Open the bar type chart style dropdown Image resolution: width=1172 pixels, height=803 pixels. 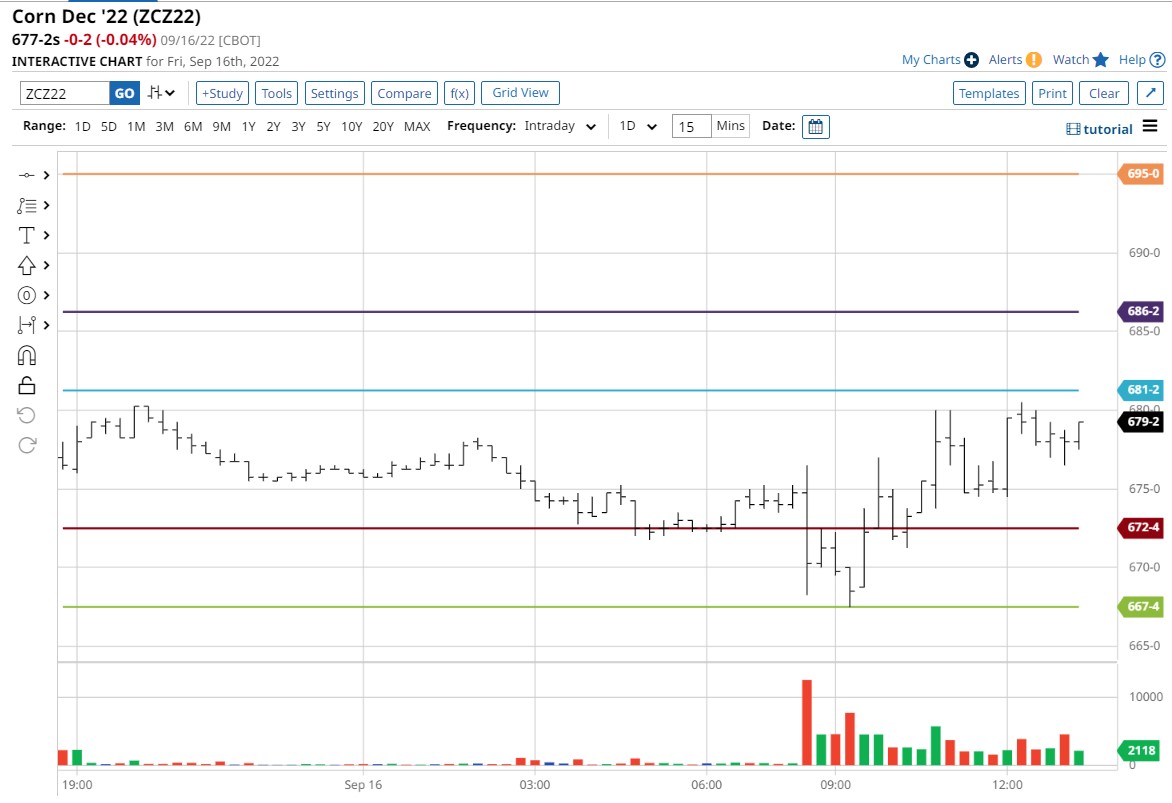tap(161, 93)
